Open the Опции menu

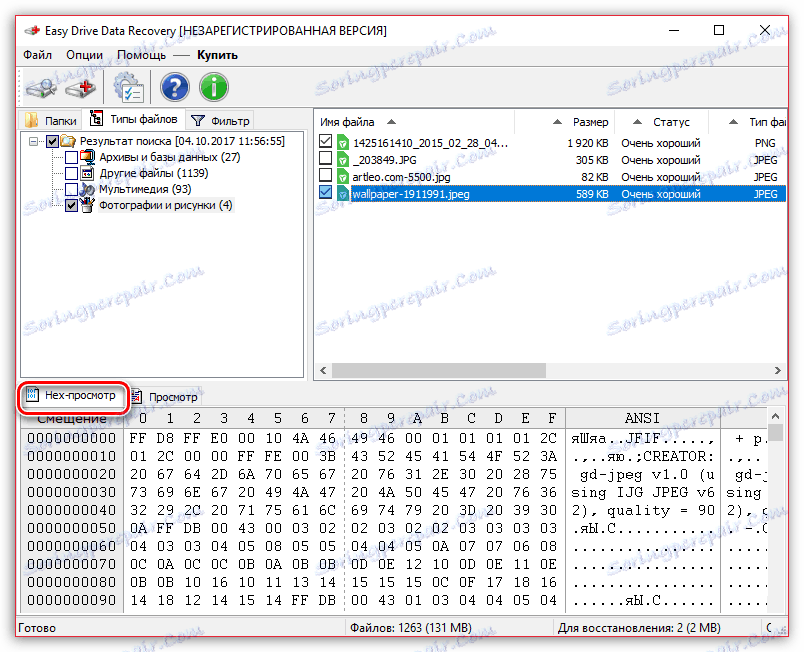pos(84,55)
